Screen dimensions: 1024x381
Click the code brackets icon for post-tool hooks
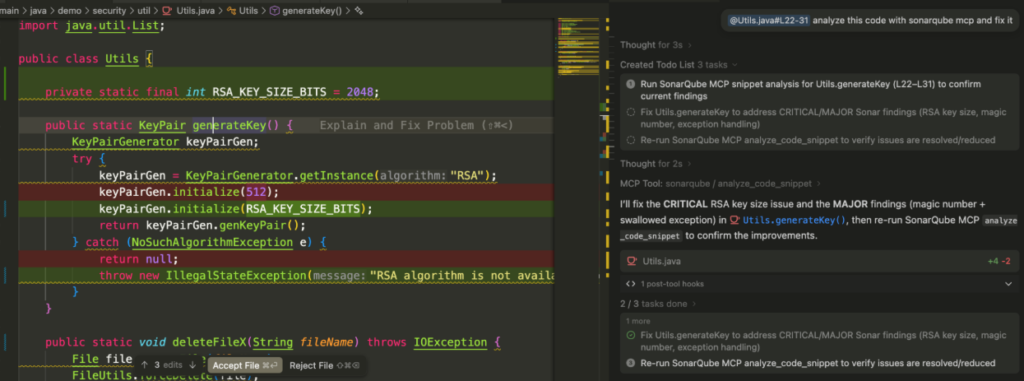click(631, 284)
